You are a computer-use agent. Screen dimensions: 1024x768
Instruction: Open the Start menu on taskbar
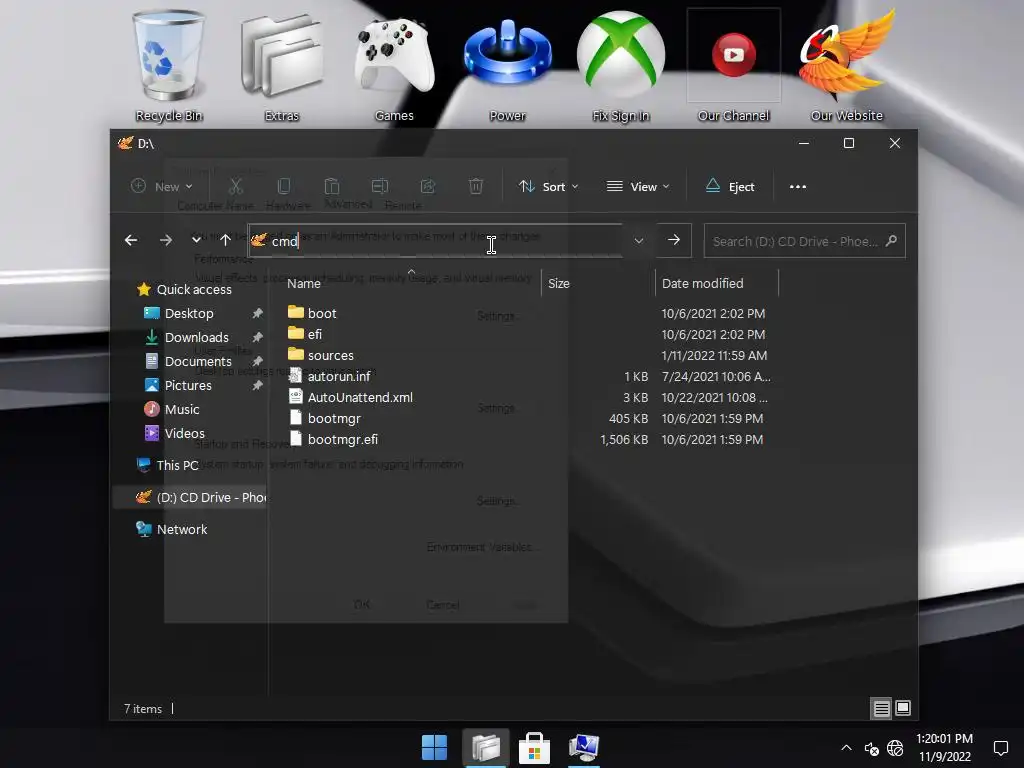coord(434,747)
